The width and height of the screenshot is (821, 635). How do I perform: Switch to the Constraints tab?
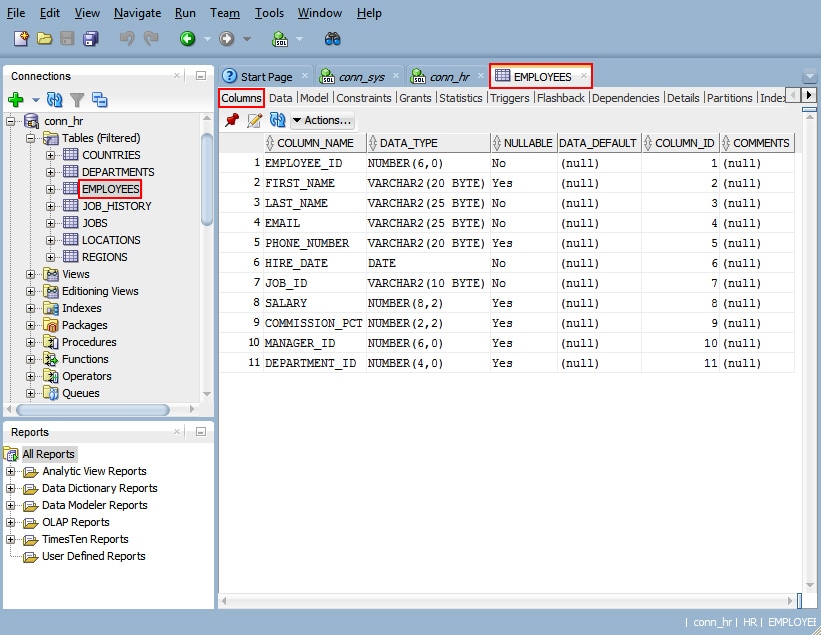(364, 98)
